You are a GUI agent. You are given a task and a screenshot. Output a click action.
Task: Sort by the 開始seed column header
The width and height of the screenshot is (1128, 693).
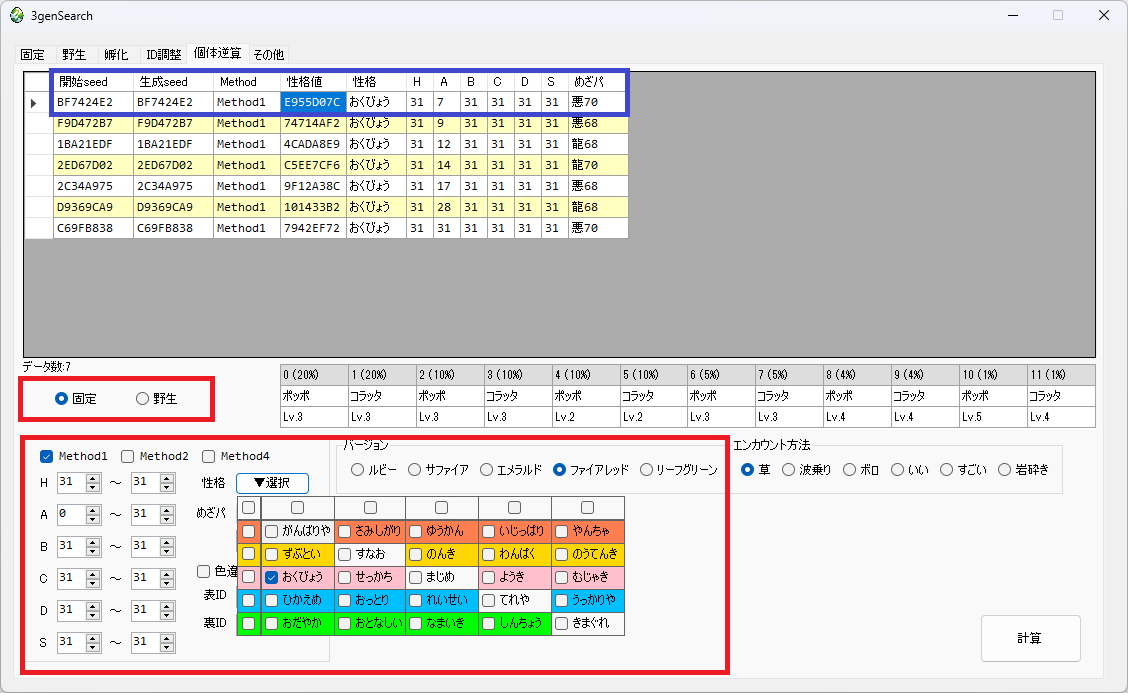click(x=94, y=82)
